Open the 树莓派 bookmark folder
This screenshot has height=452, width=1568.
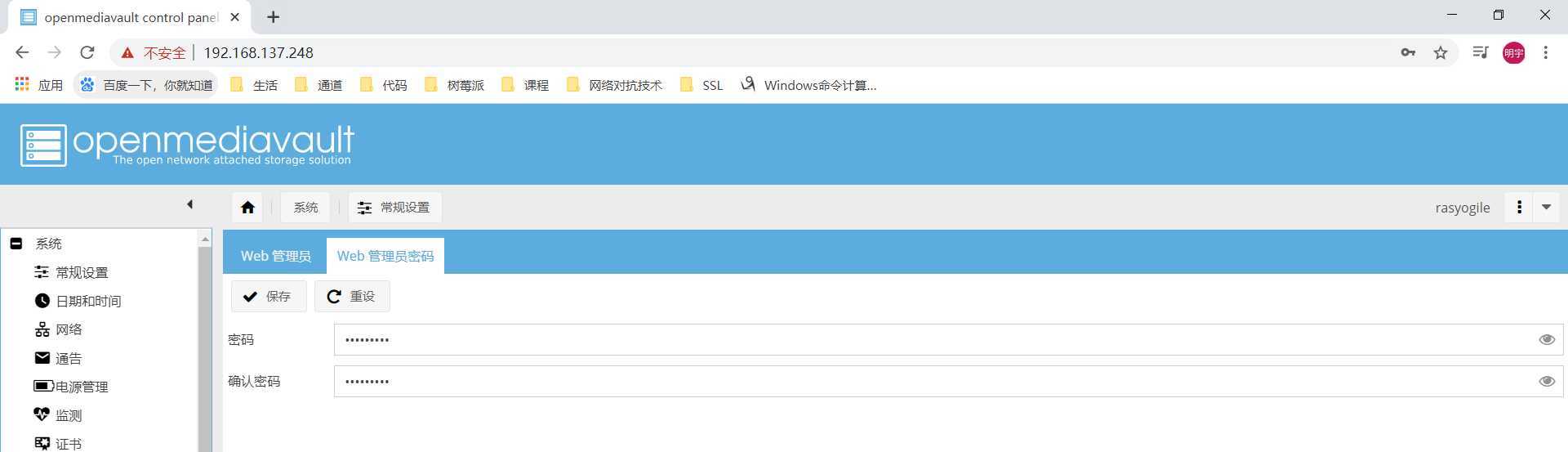(454, 85)
